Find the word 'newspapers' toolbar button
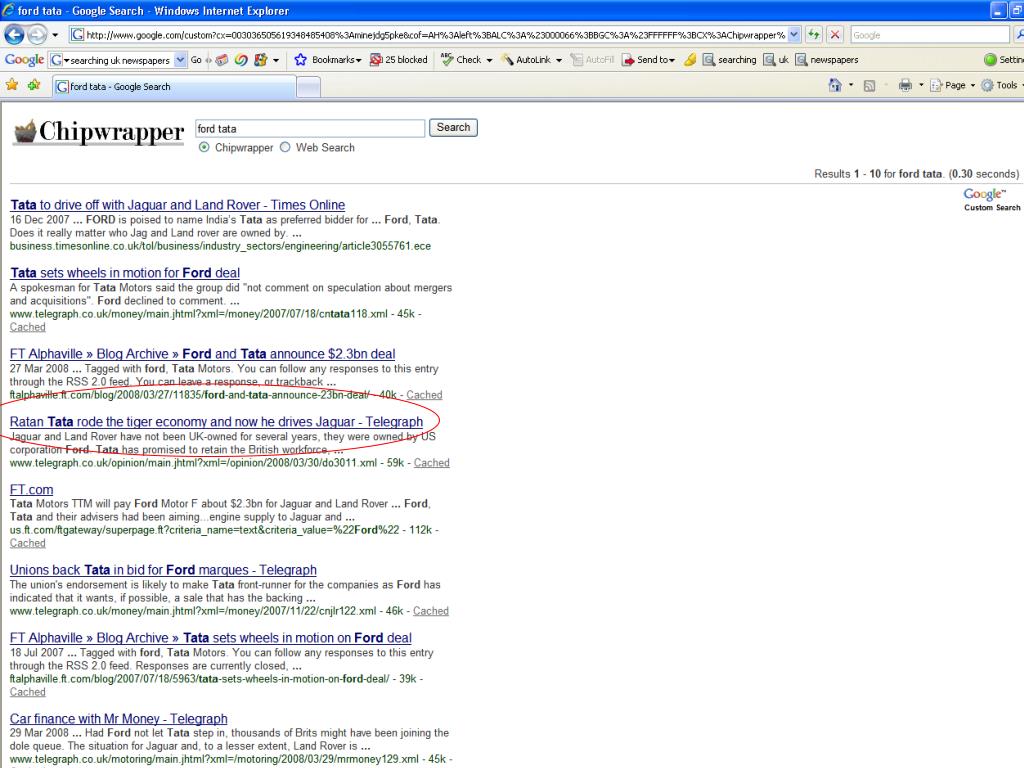 click(827, 59)
